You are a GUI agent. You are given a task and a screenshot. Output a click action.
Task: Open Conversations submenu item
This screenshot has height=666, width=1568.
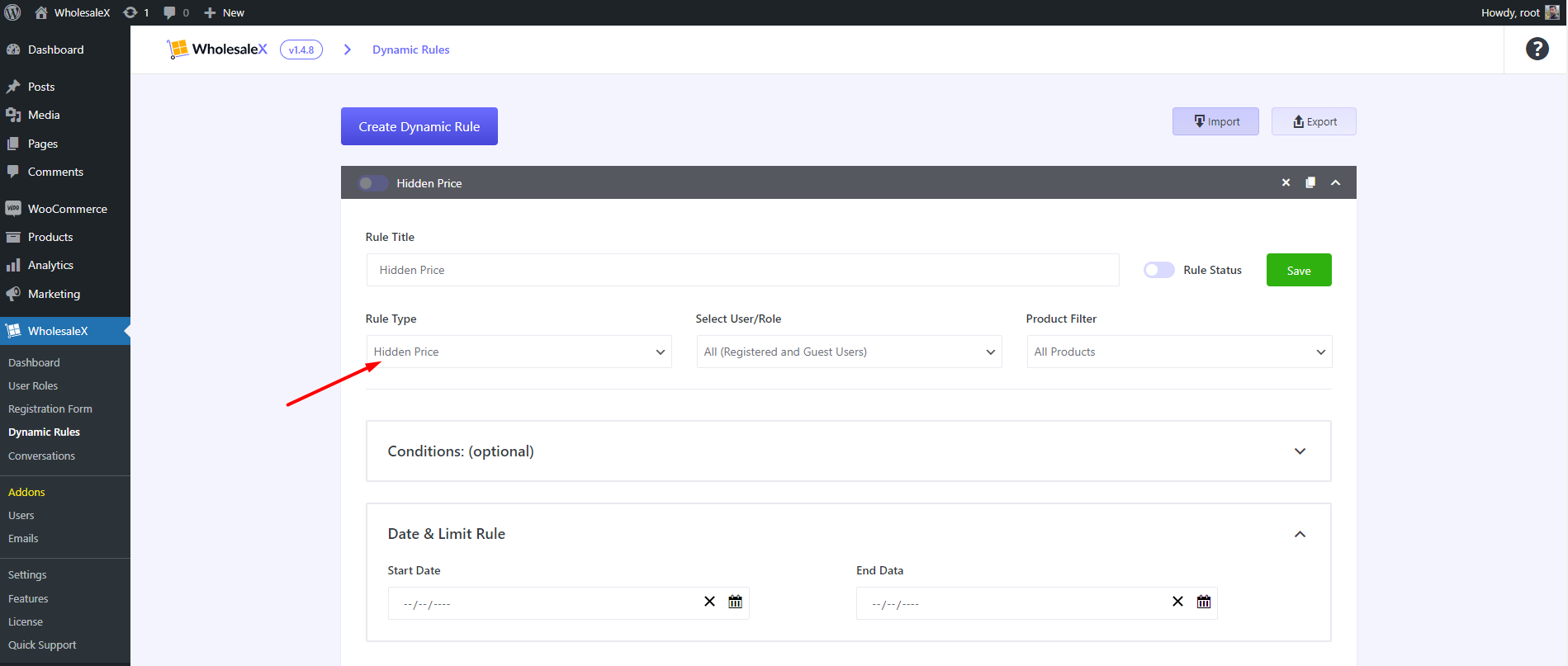[x=41, y=456]
